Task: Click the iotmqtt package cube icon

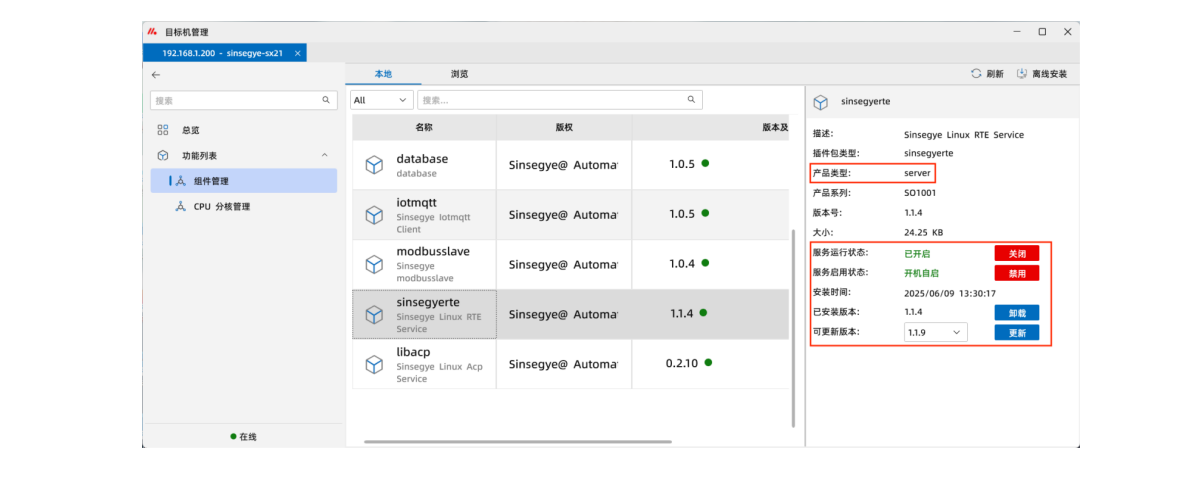Action: pyautogui.click(x=374, y=215)
